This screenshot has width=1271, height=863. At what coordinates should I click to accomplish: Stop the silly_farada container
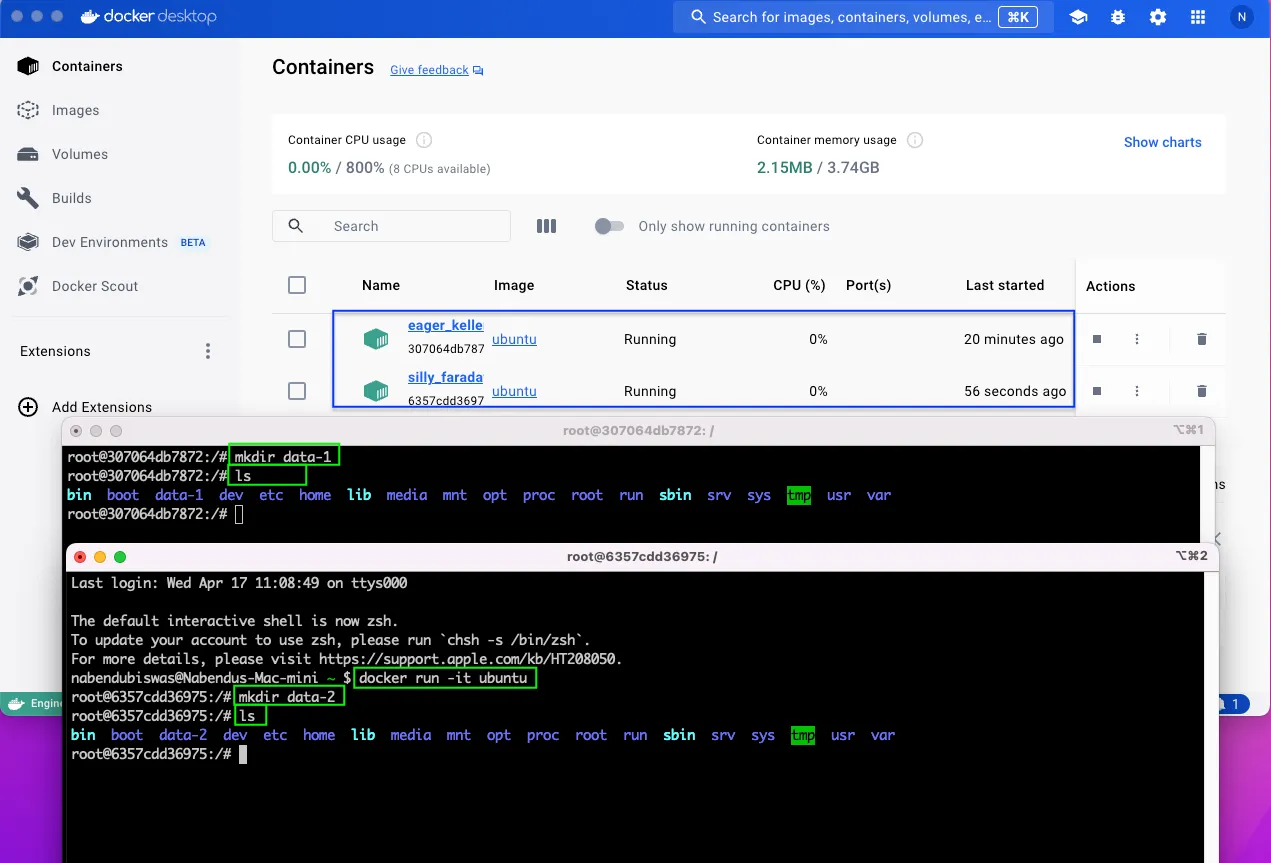tap(1097, 391)
